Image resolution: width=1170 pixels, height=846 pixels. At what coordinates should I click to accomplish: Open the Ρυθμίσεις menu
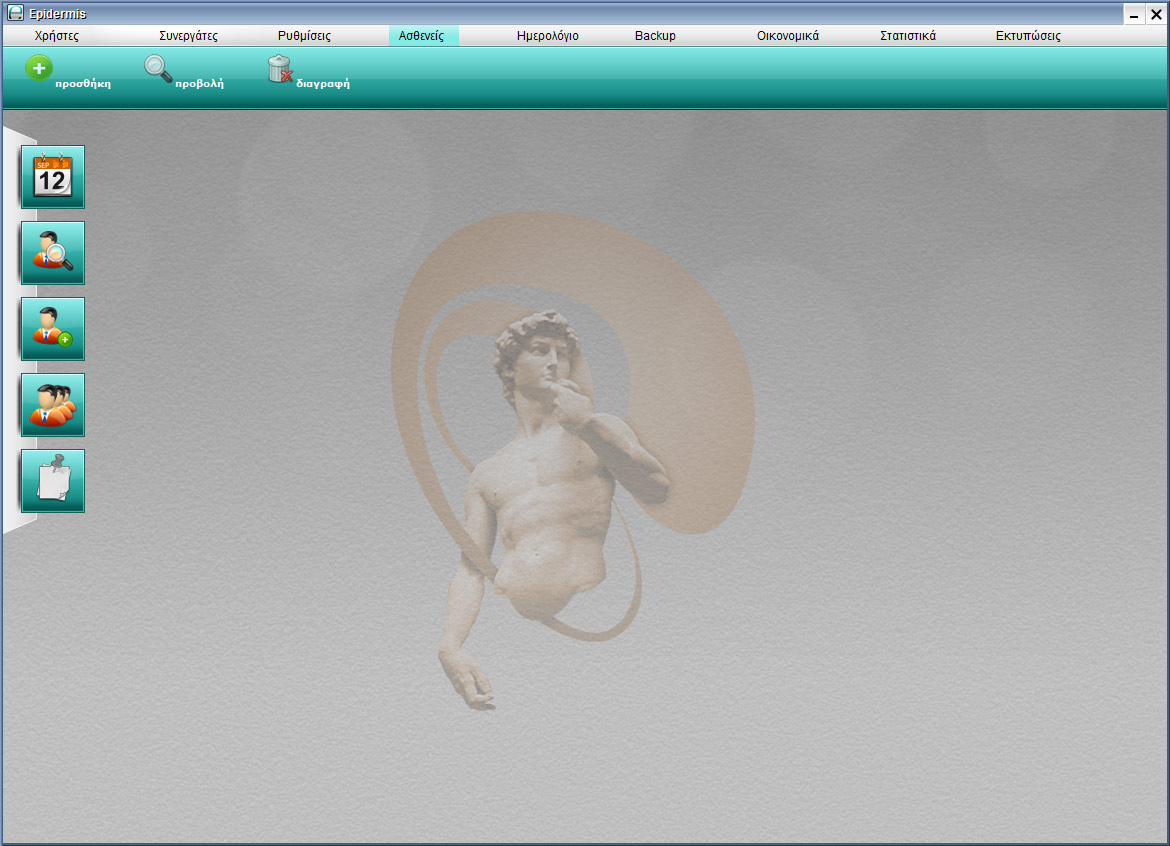304,36
